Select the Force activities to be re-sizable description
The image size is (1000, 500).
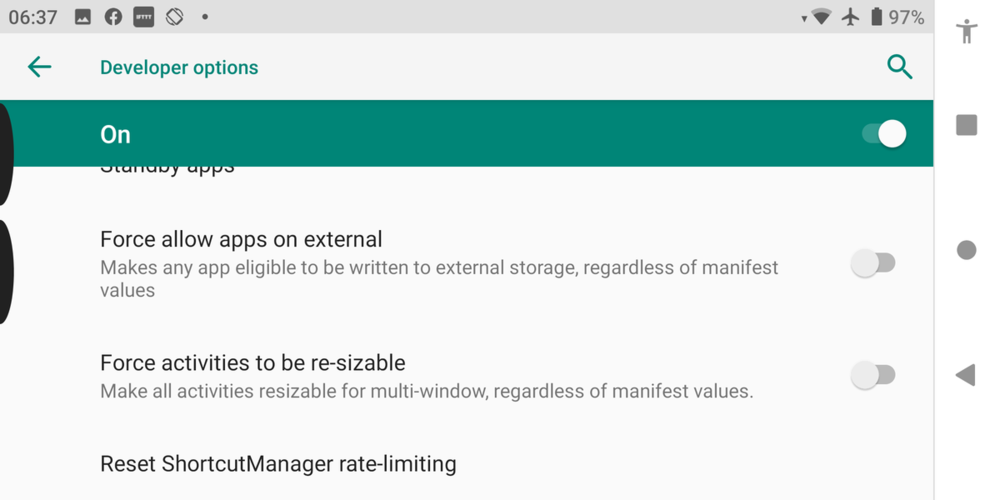(426, 391)
